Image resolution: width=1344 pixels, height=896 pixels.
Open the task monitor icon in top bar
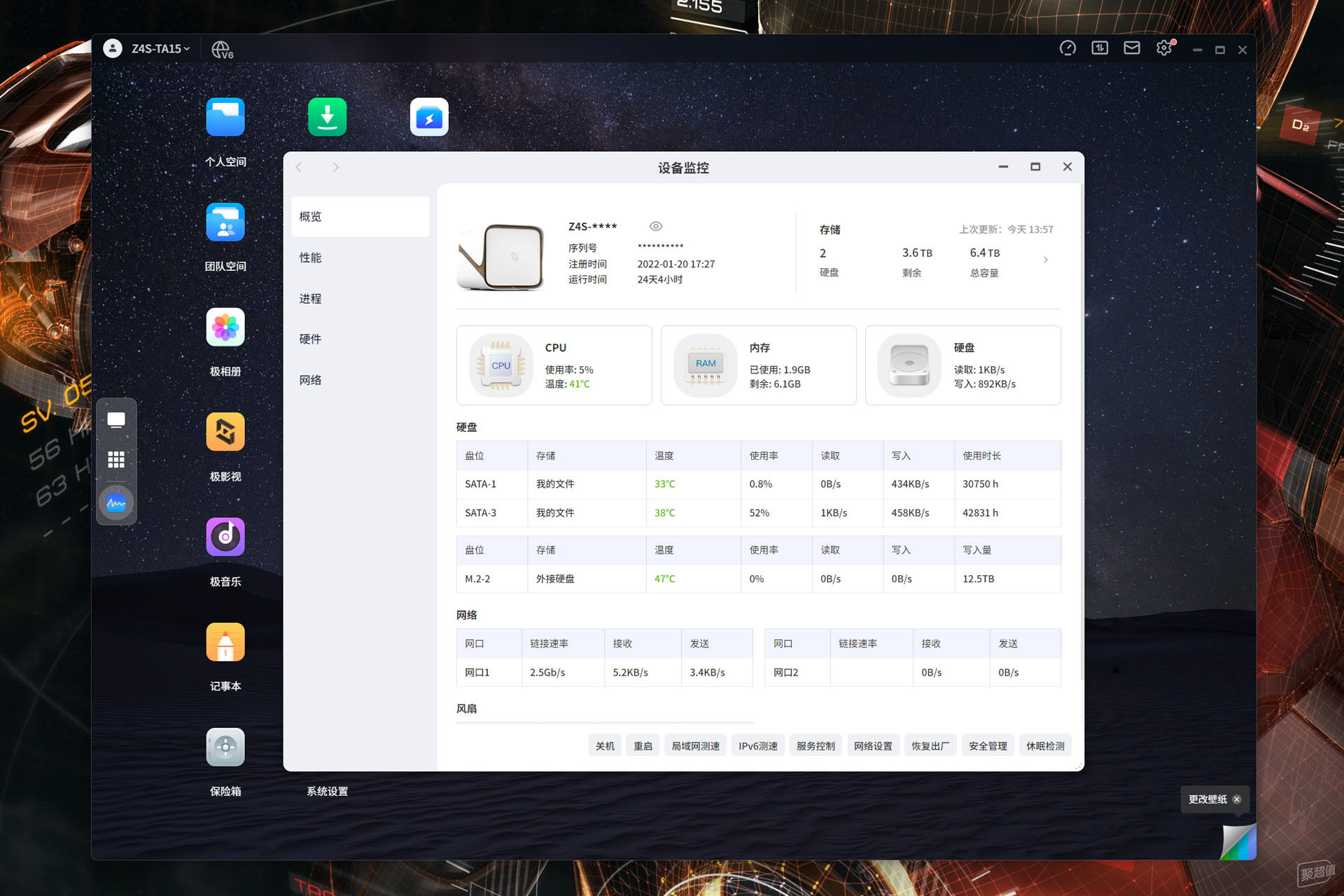point(1100,48)
